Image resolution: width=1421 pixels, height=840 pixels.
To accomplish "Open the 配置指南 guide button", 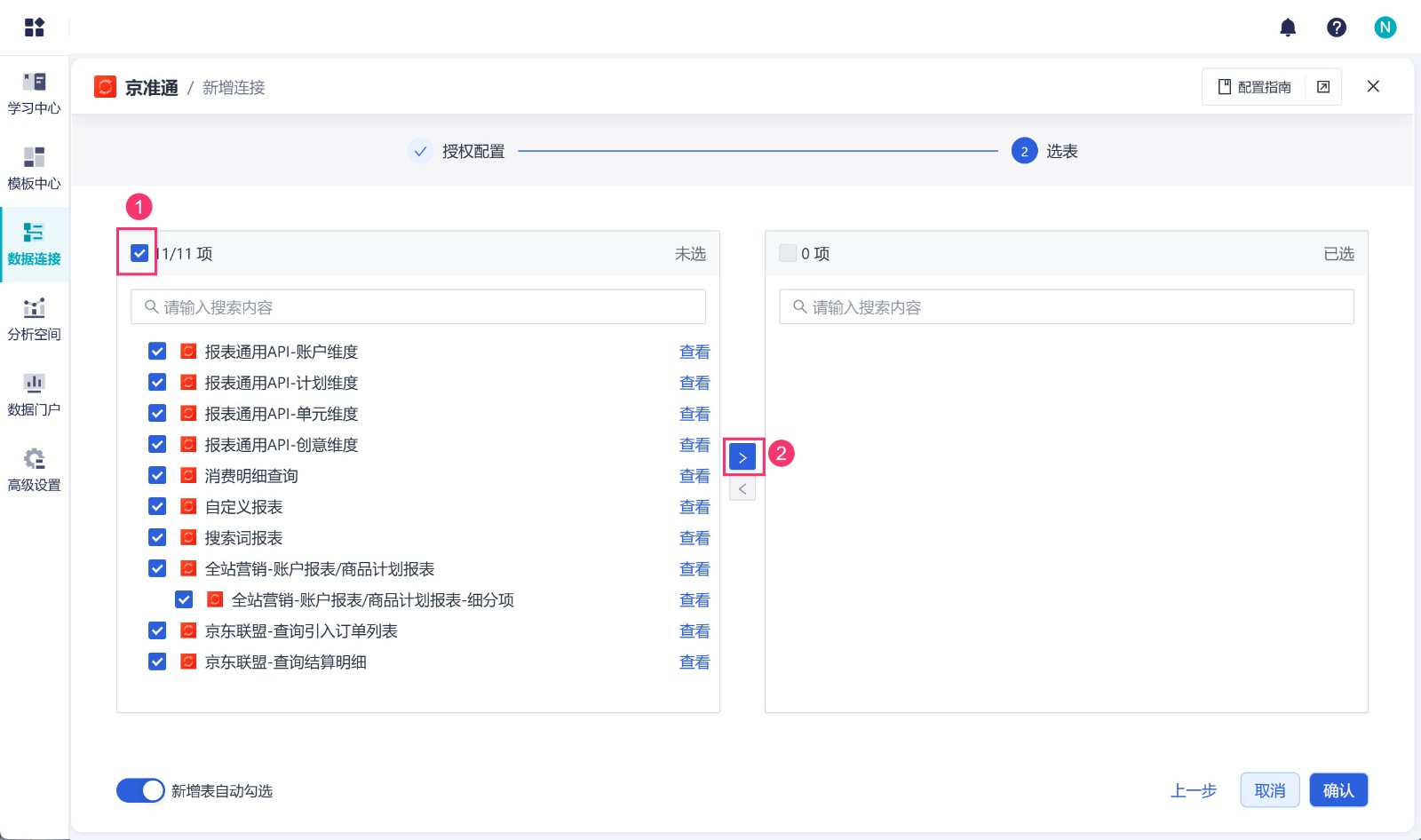I will (1254, 87).
